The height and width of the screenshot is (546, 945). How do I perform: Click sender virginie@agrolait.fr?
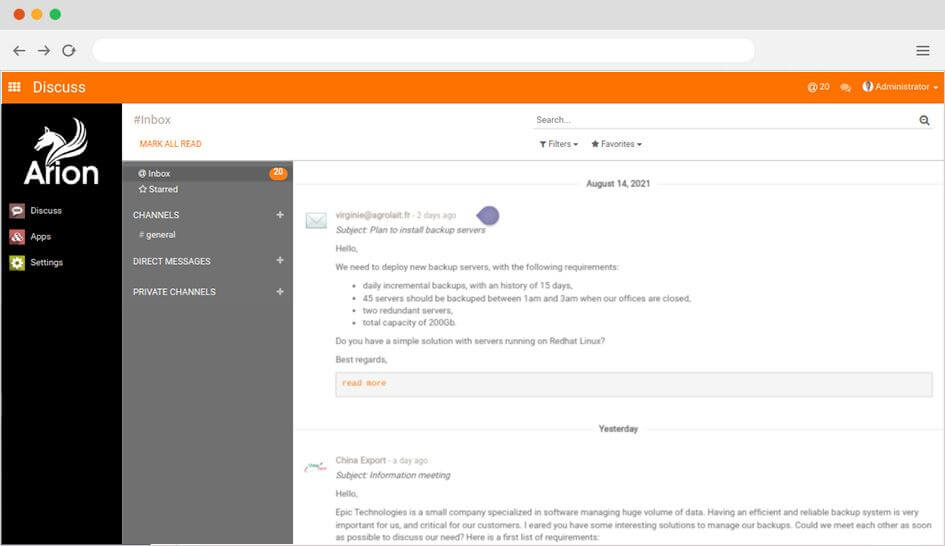click(372, 215)
